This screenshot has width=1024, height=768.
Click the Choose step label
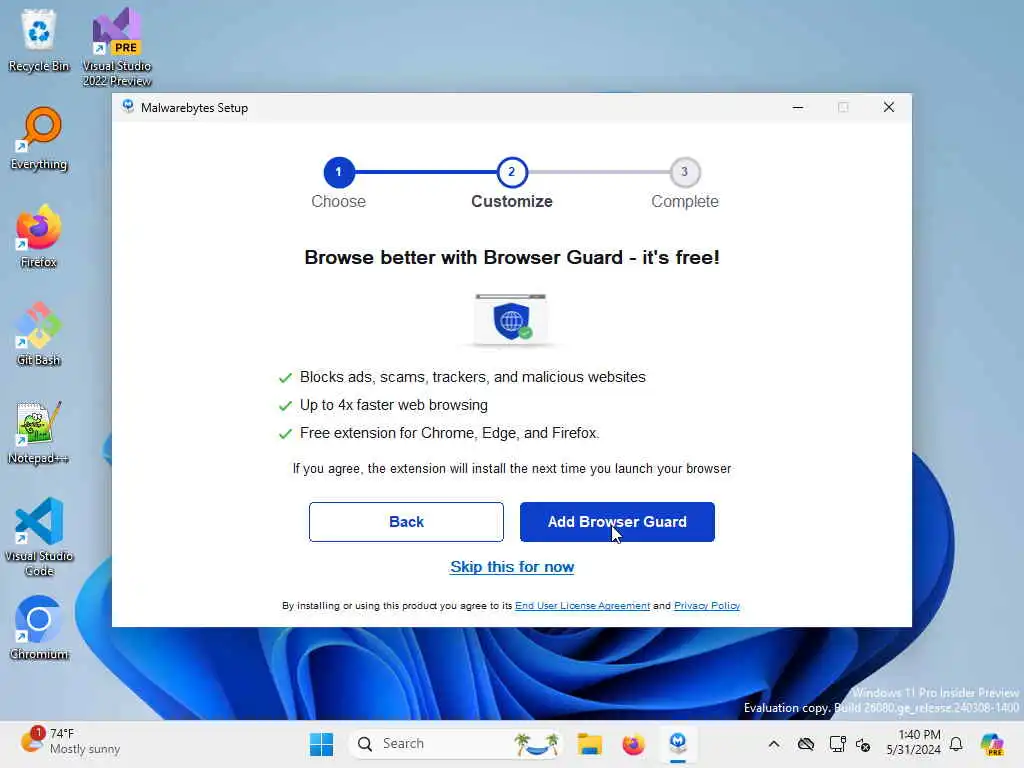click(338, 201)
